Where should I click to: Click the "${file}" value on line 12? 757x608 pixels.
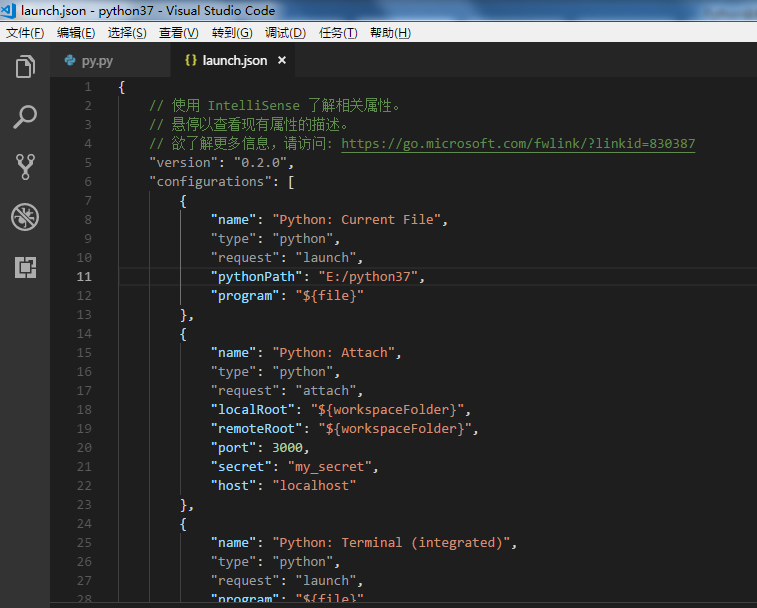pos(330,296)
